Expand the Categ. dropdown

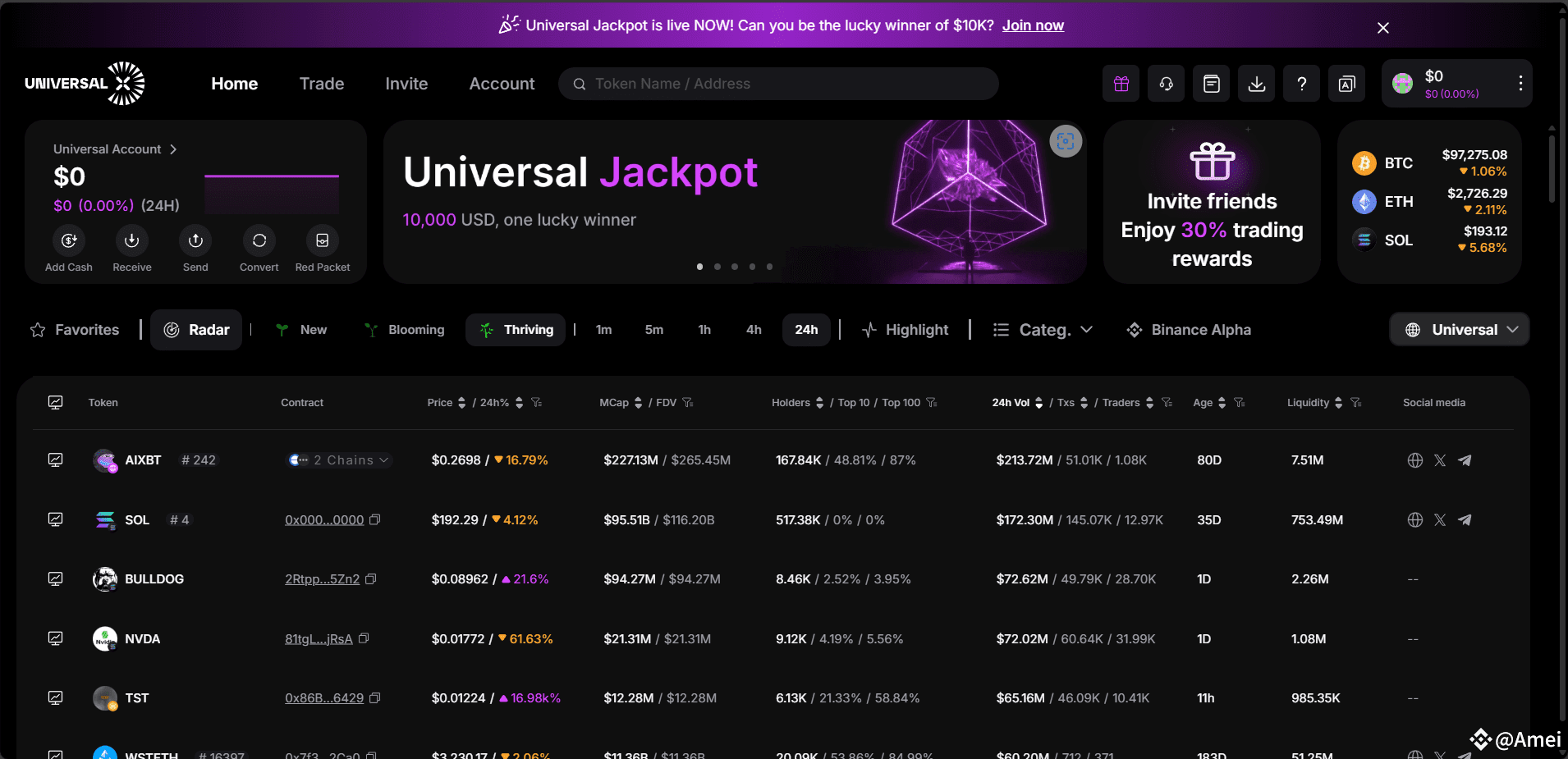click(x=1043, y=330)
